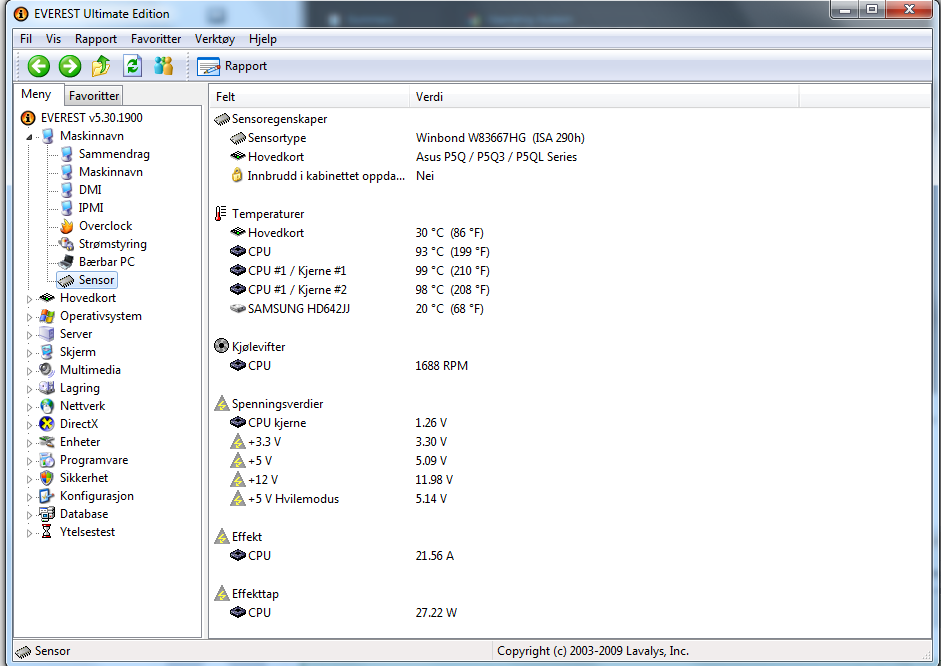Expand the Server tree node
The width and height of the screenshot is (942, 667).
click(x=29, y=335)
